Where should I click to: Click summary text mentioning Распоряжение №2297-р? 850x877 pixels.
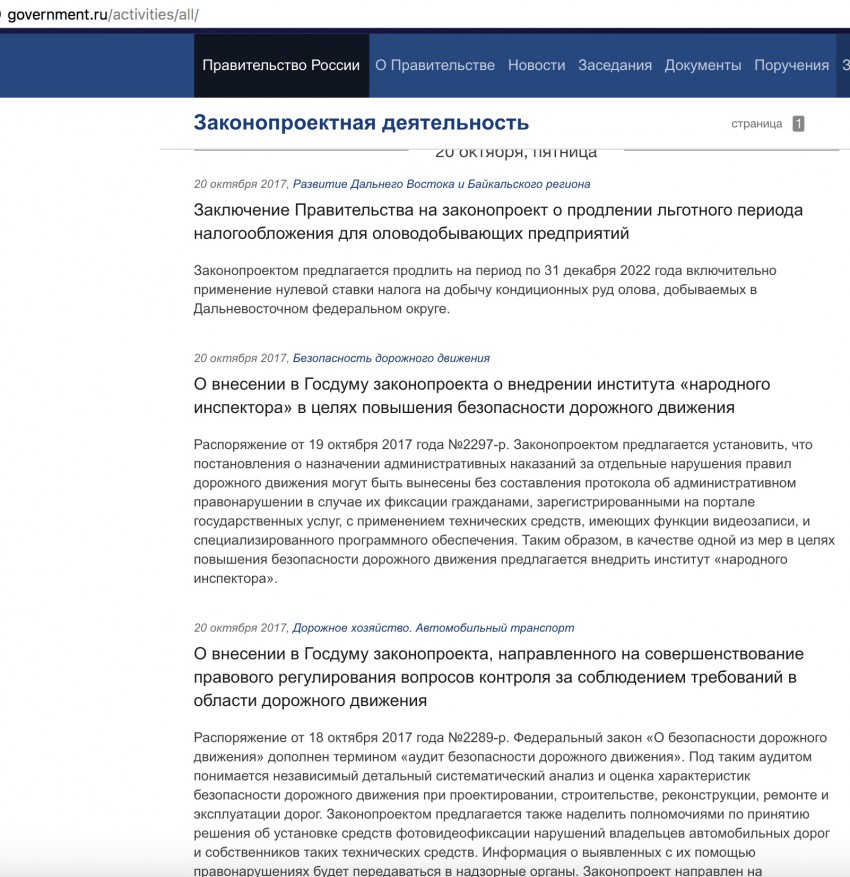(500, 510)
